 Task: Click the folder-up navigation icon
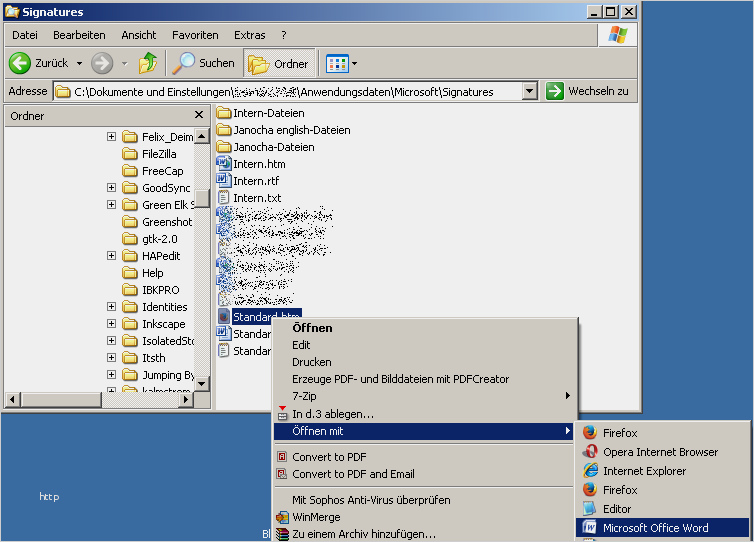click(x=148, y=63)
